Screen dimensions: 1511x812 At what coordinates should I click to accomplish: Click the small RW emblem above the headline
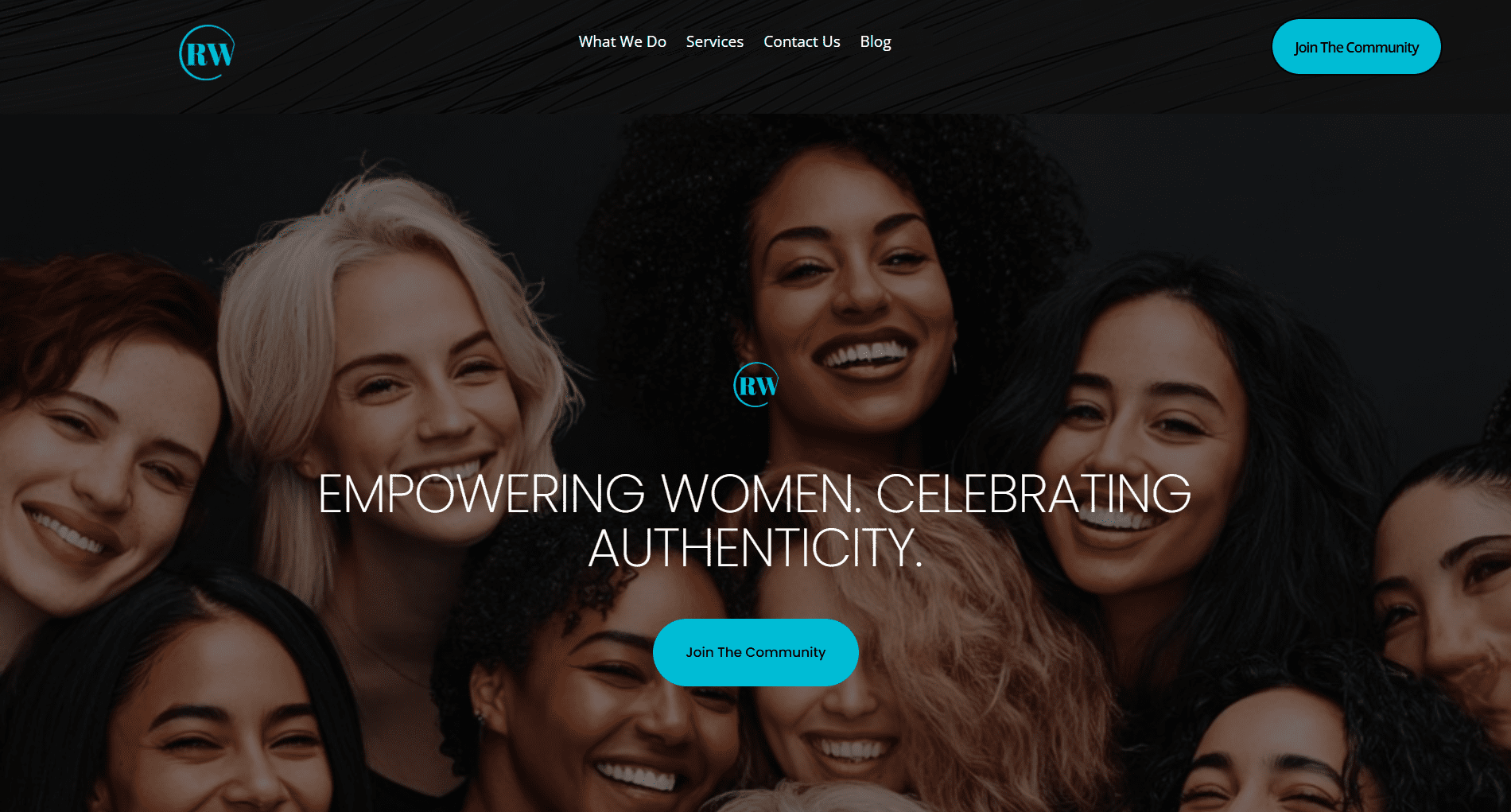[x=755, y=385]
